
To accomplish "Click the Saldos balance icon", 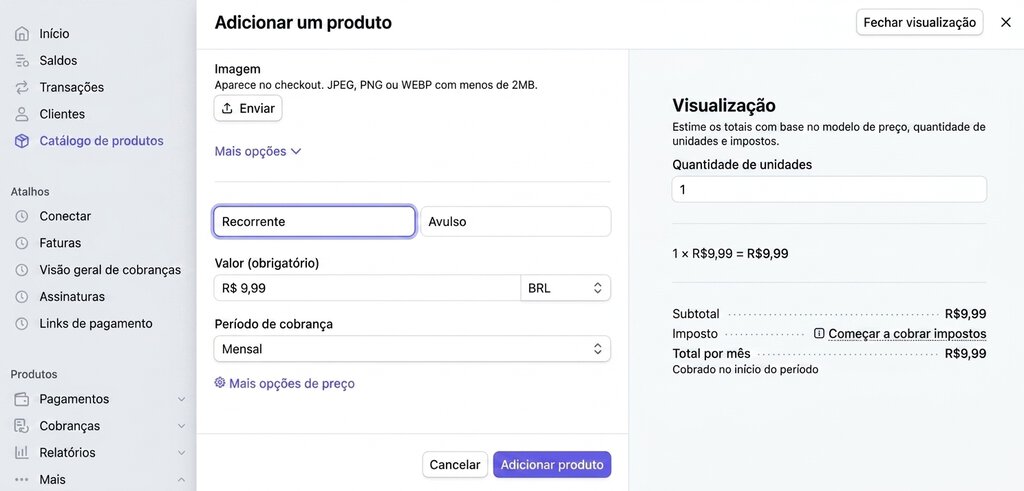I will point(22,60).
